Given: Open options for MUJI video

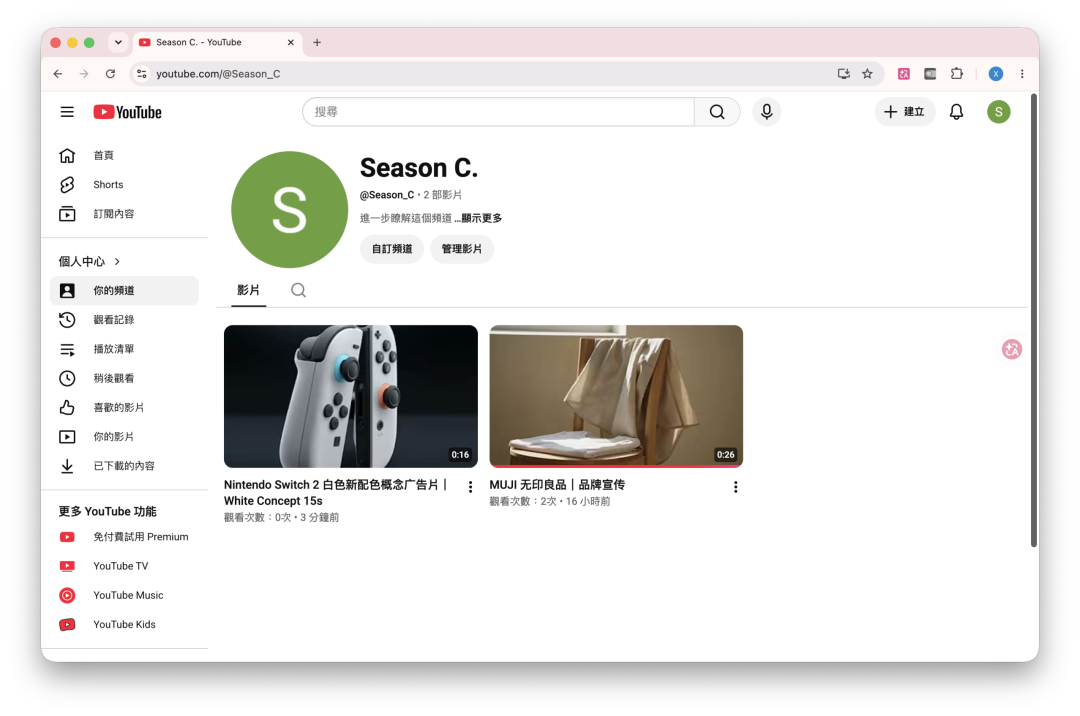Looking at the screenshot, I should pyautogui.click(x=736, y=487).
